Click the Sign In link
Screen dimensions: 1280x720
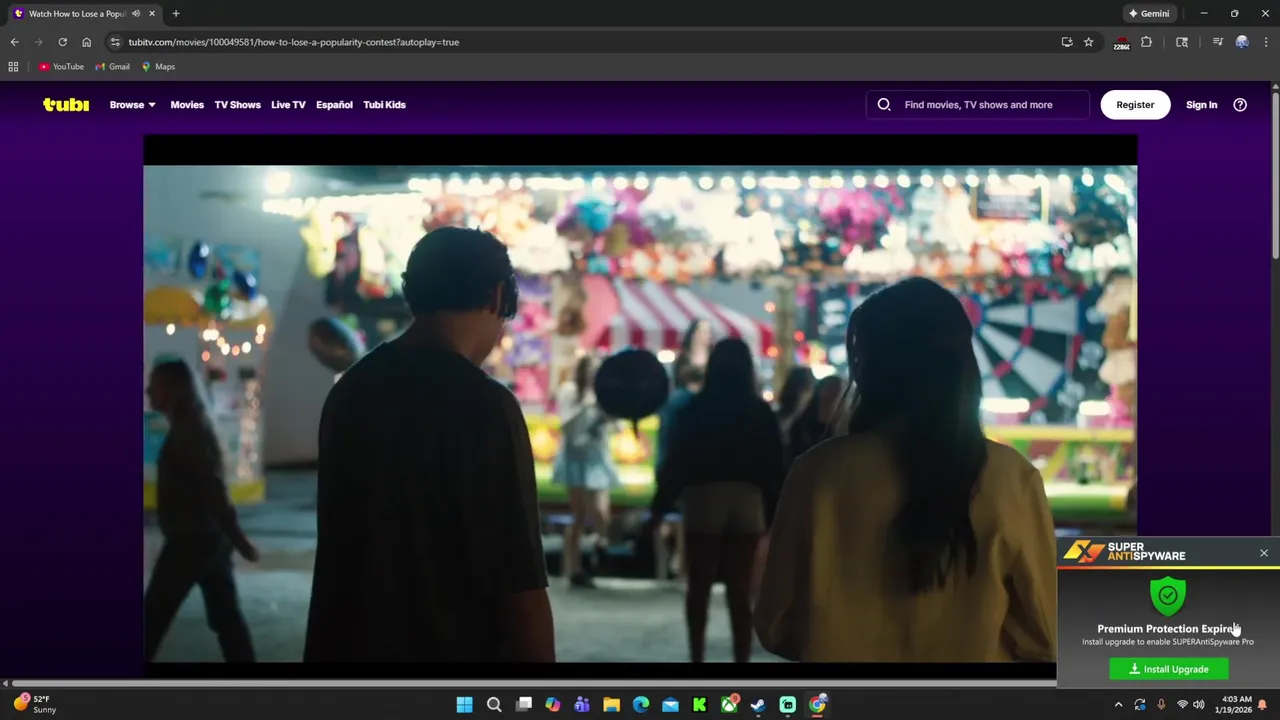[1201, 104]
